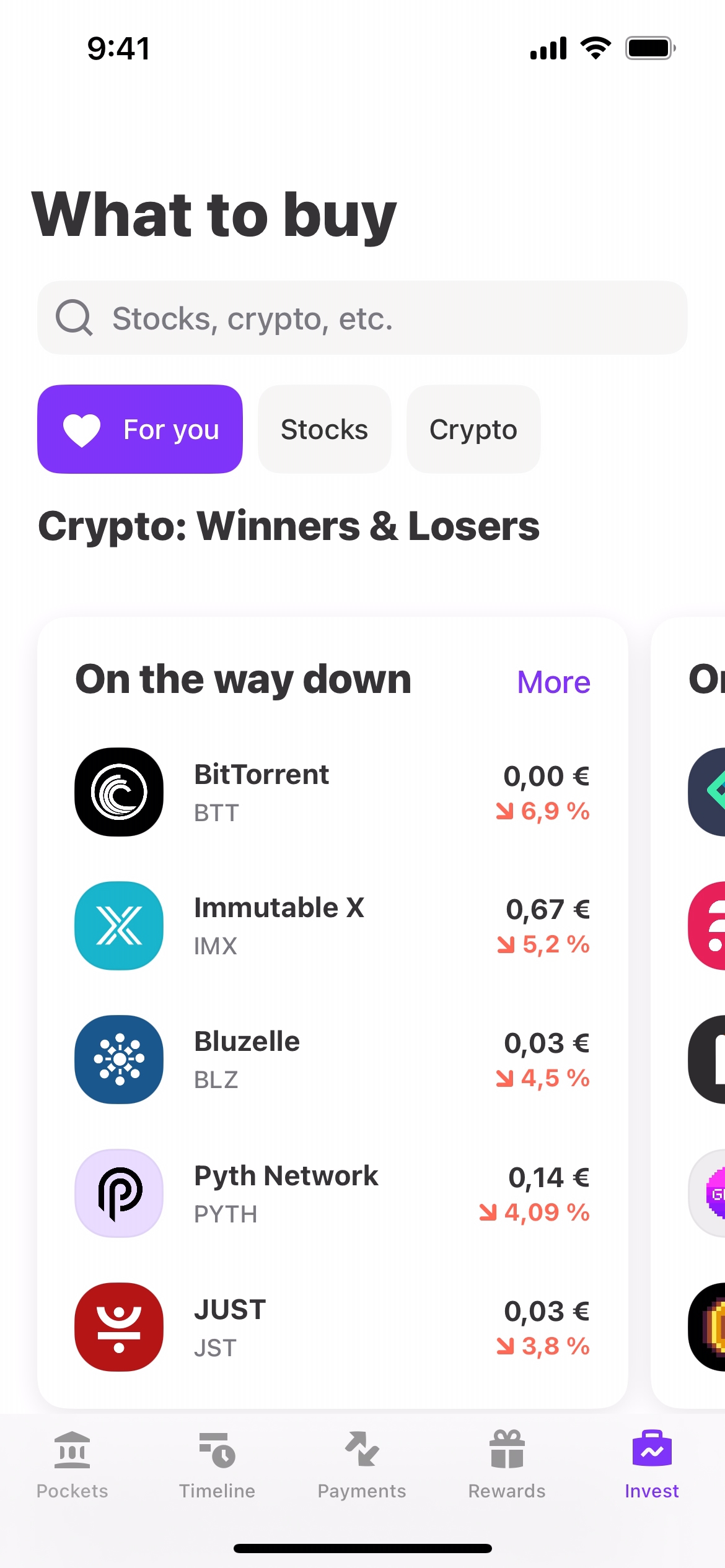
Task: Select the Crypto filter chip
Action: 473,429
